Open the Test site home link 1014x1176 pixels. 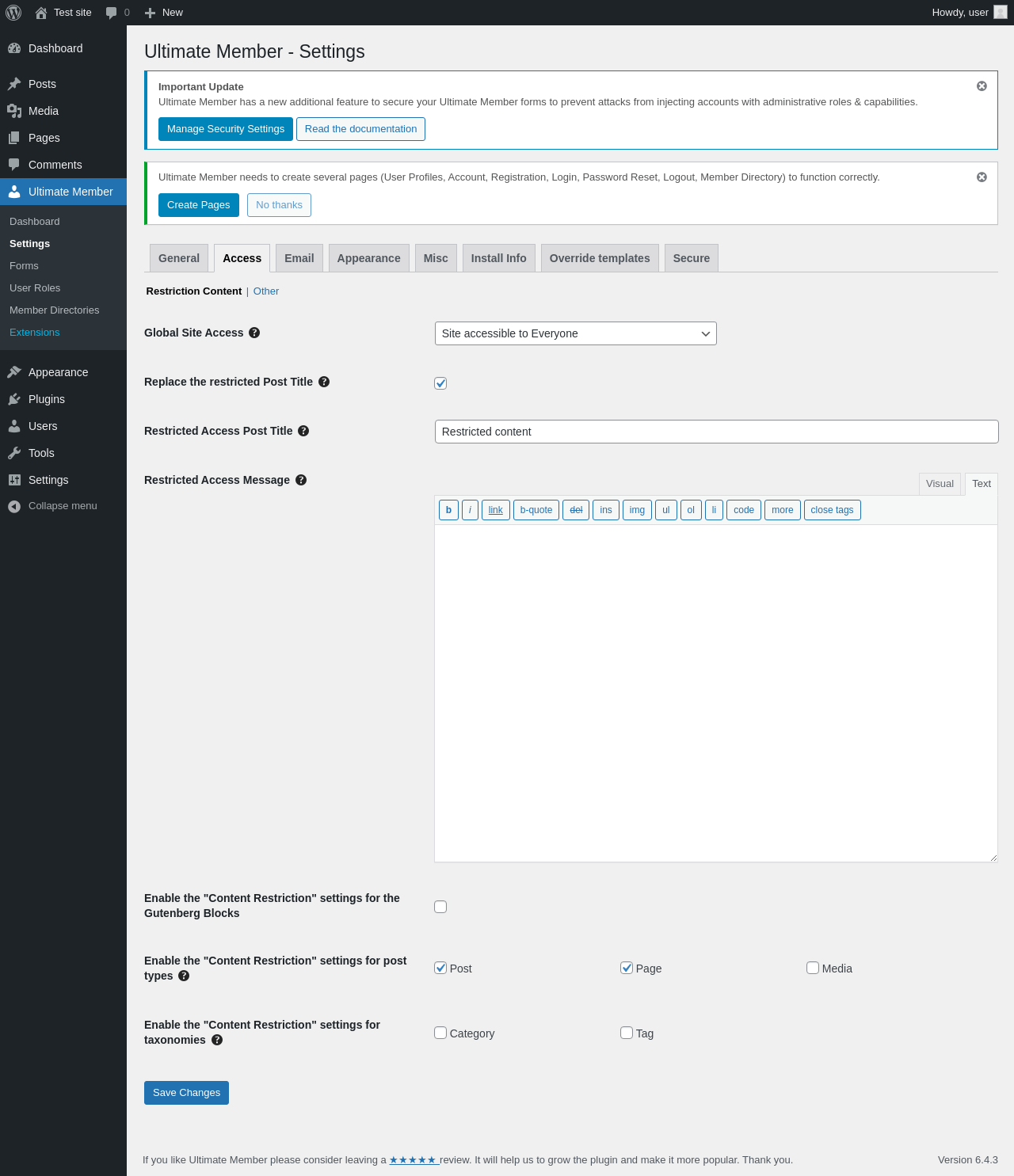coord(63,13)
